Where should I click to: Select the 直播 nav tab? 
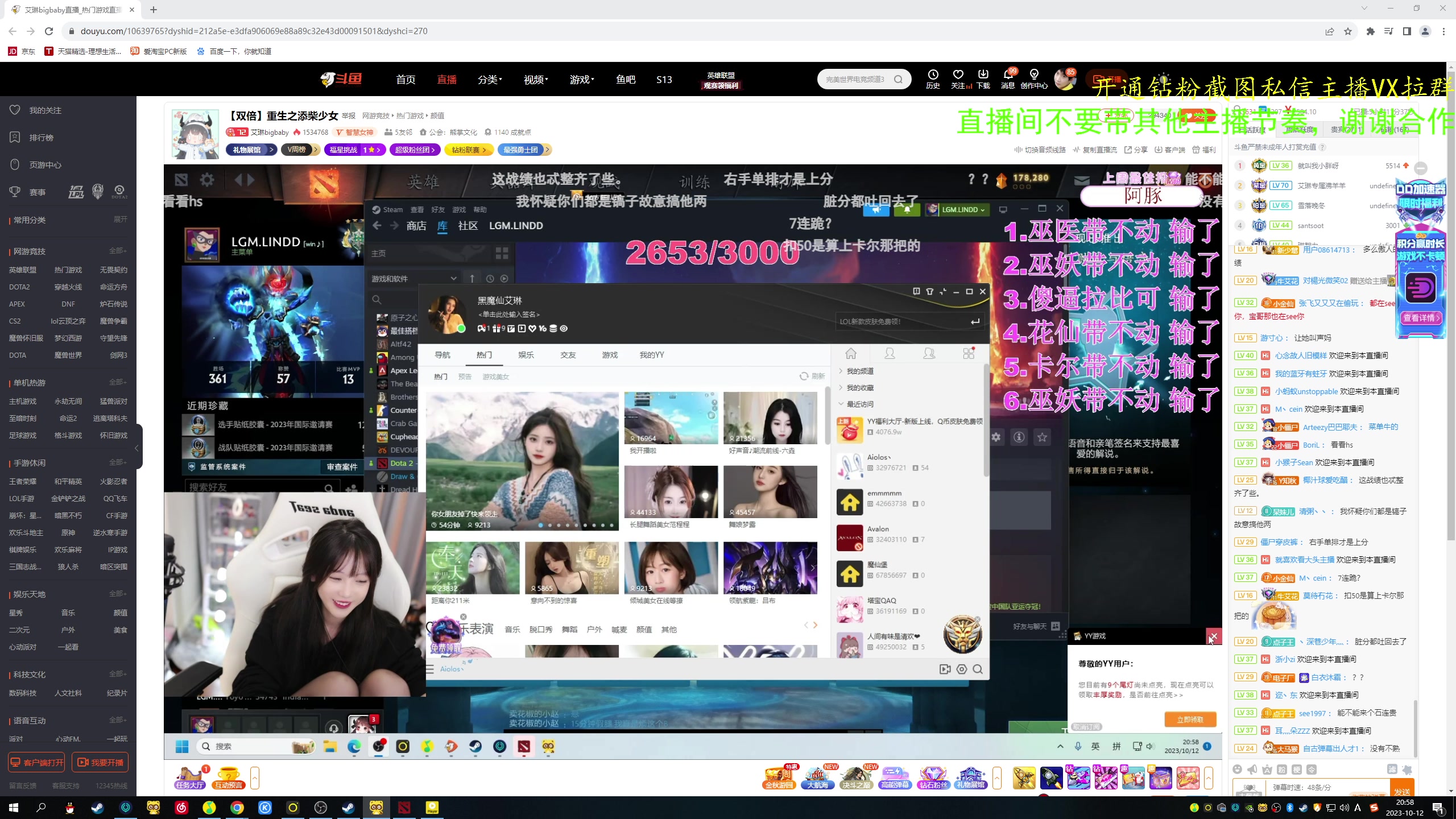(x=446, y=80)
